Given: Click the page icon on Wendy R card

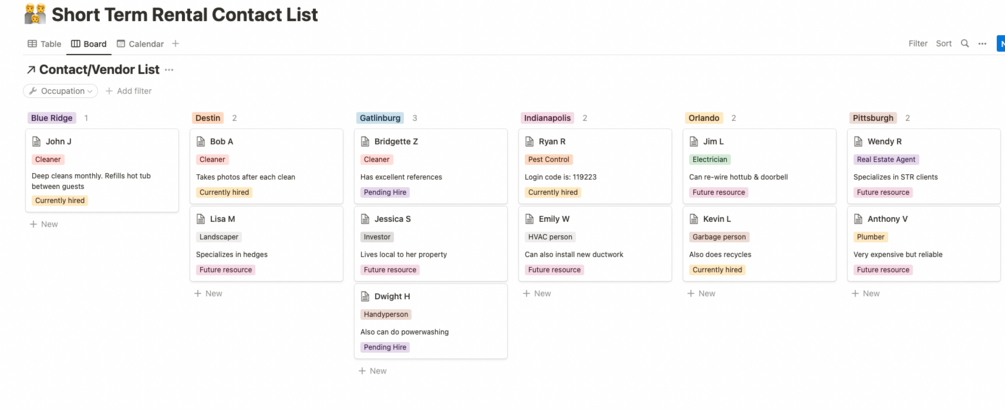Looking at the screenshot, I should point(858,142).
